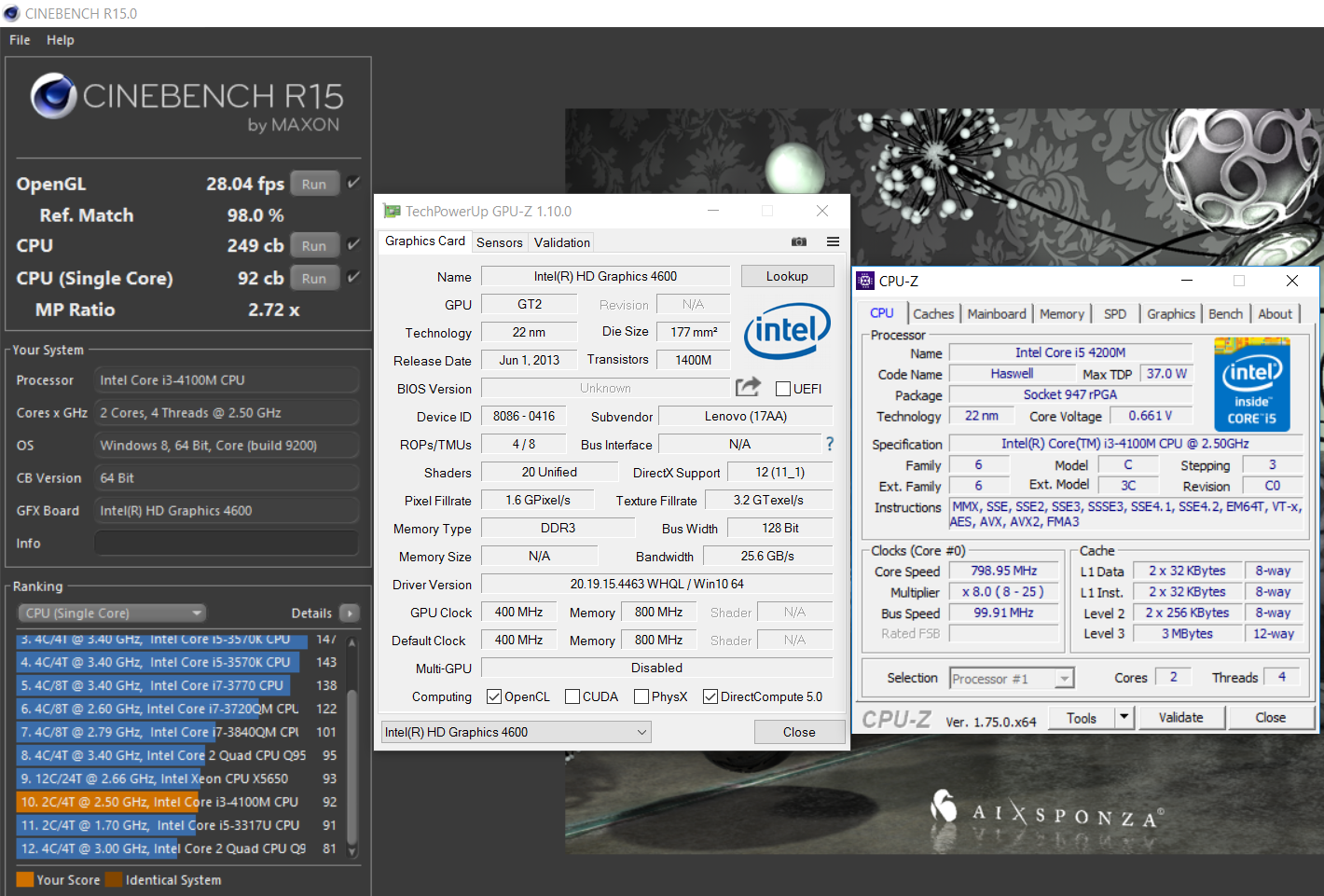Click the GPU-Z title bar app icon
This screenshot has width=1324, height=896.
point(392,212)
